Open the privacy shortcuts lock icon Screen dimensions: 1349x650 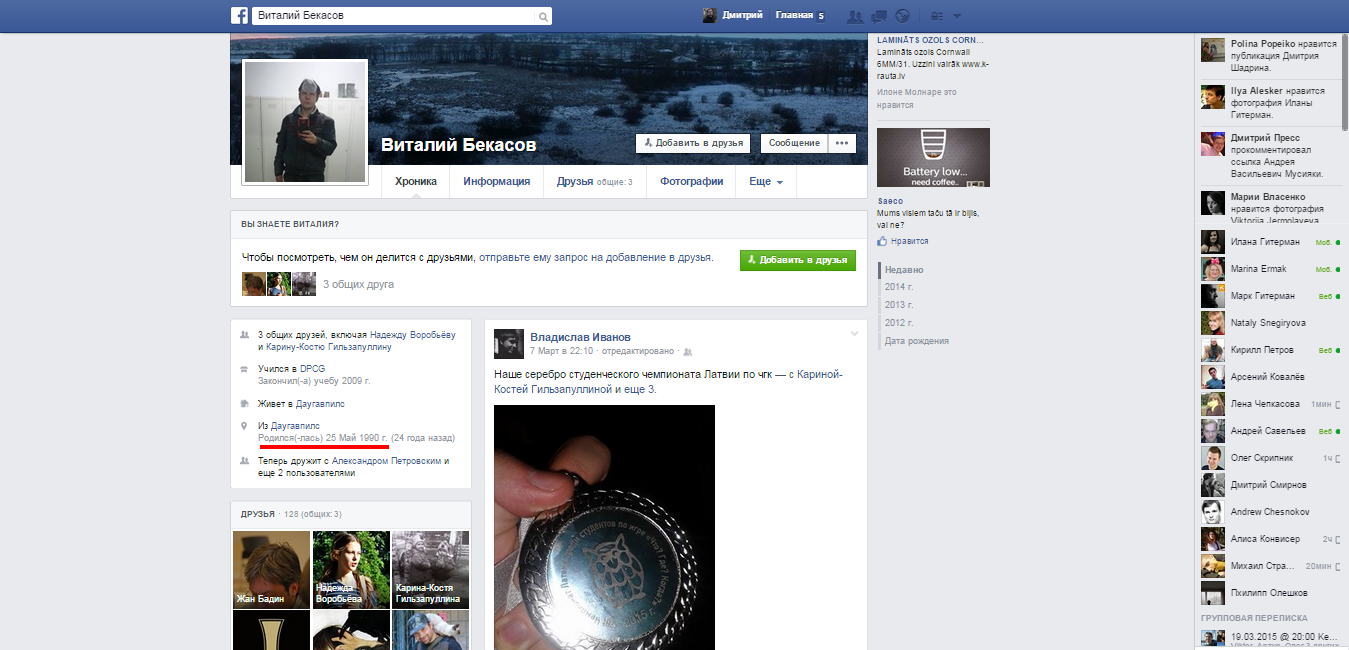tap(937, 16)
